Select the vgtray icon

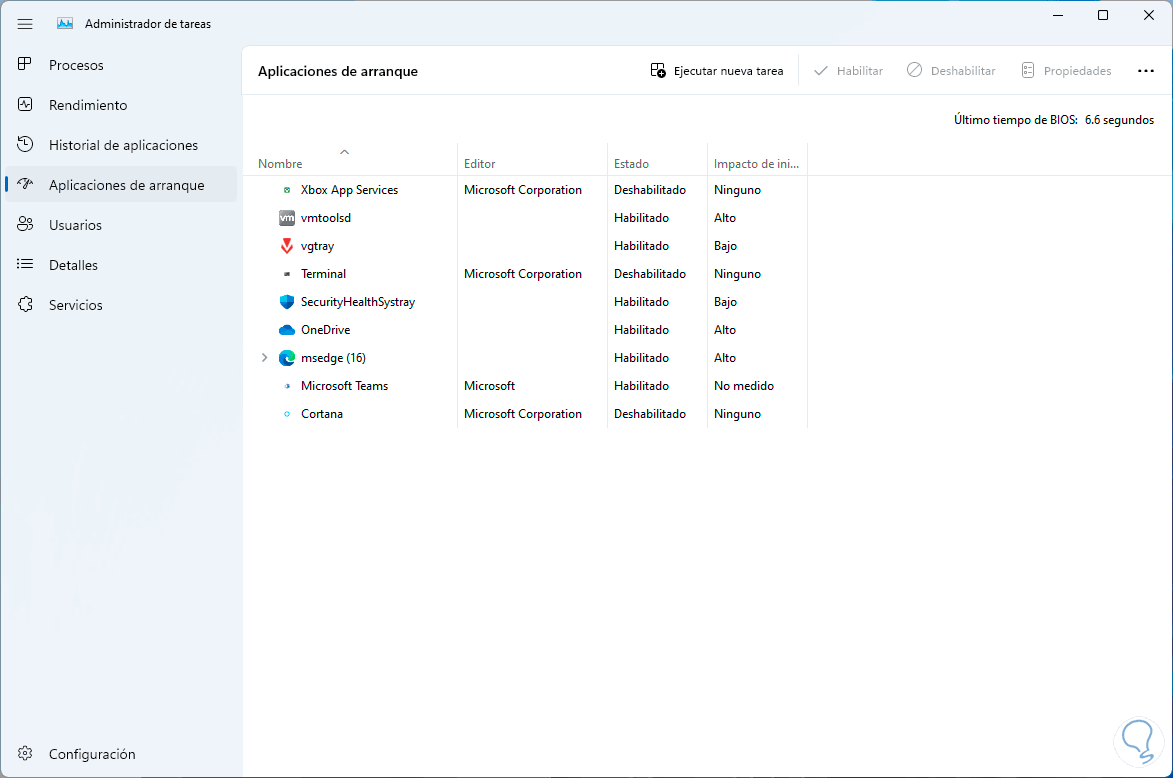[x=287, y=245]
